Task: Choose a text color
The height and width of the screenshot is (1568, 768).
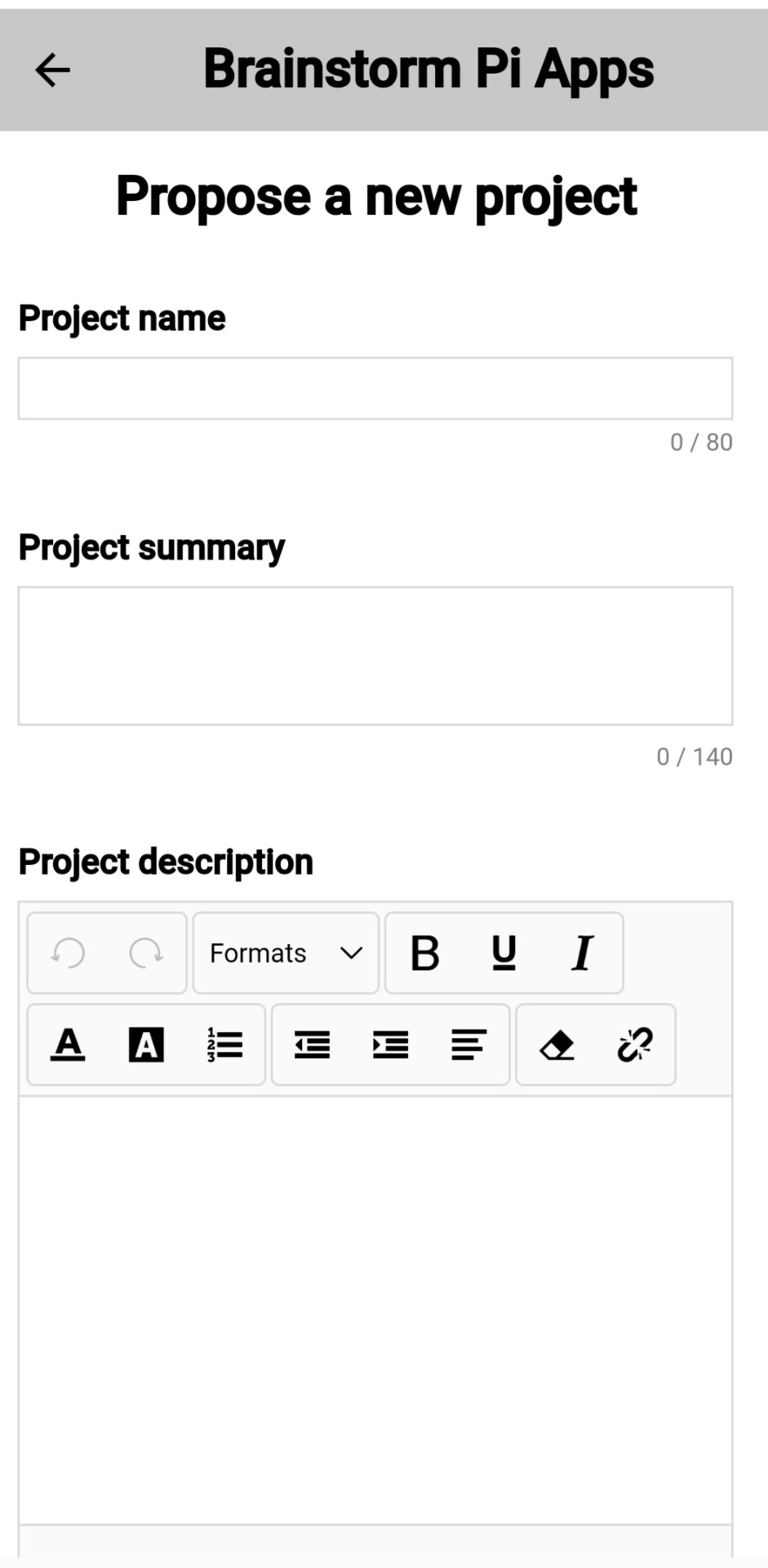Action: pos(68,1045)
